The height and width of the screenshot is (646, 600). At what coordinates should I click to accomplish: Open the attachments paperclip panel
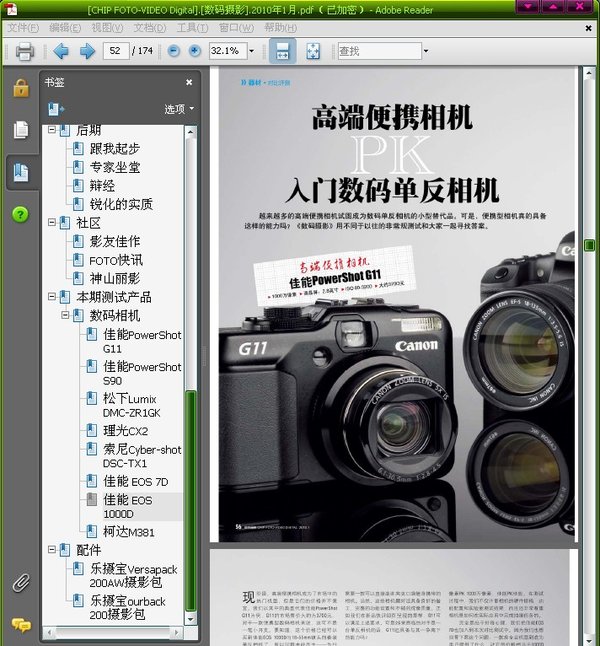[20, 582]
